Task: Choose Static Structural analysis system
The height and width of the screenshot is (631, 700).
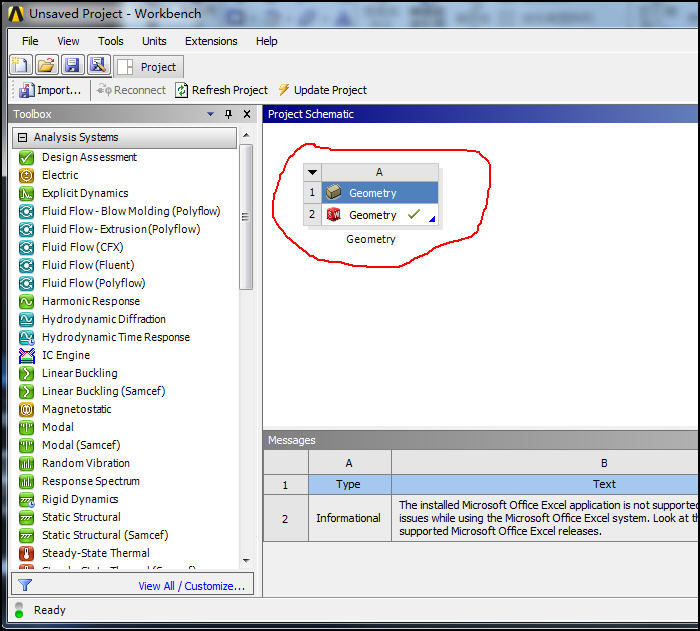Action: click(x=81, y=517)
